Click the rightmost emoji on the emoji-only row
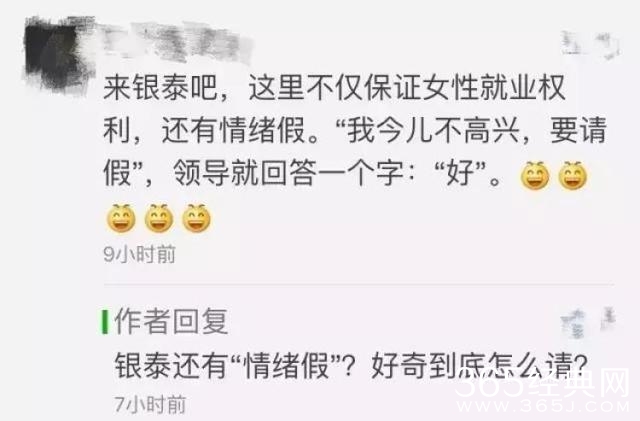Image resolution: width=640 pixels, height=421 pixels. click(197, 218)
